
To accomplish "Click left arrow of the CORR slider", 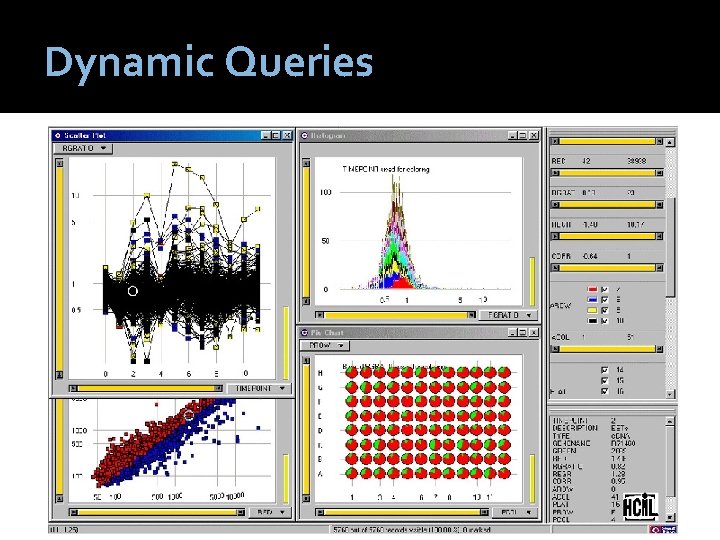I will pos(555,268).
